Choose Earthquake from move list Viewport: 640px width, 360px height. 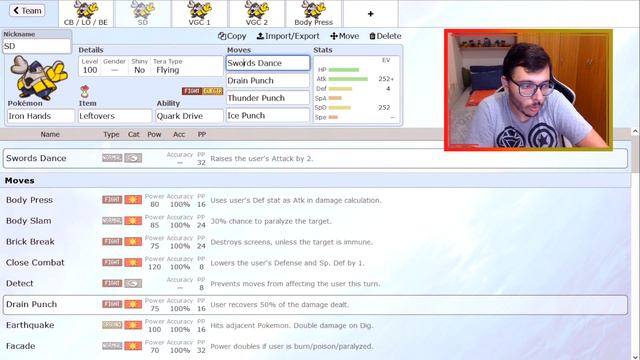click(315, 325)
